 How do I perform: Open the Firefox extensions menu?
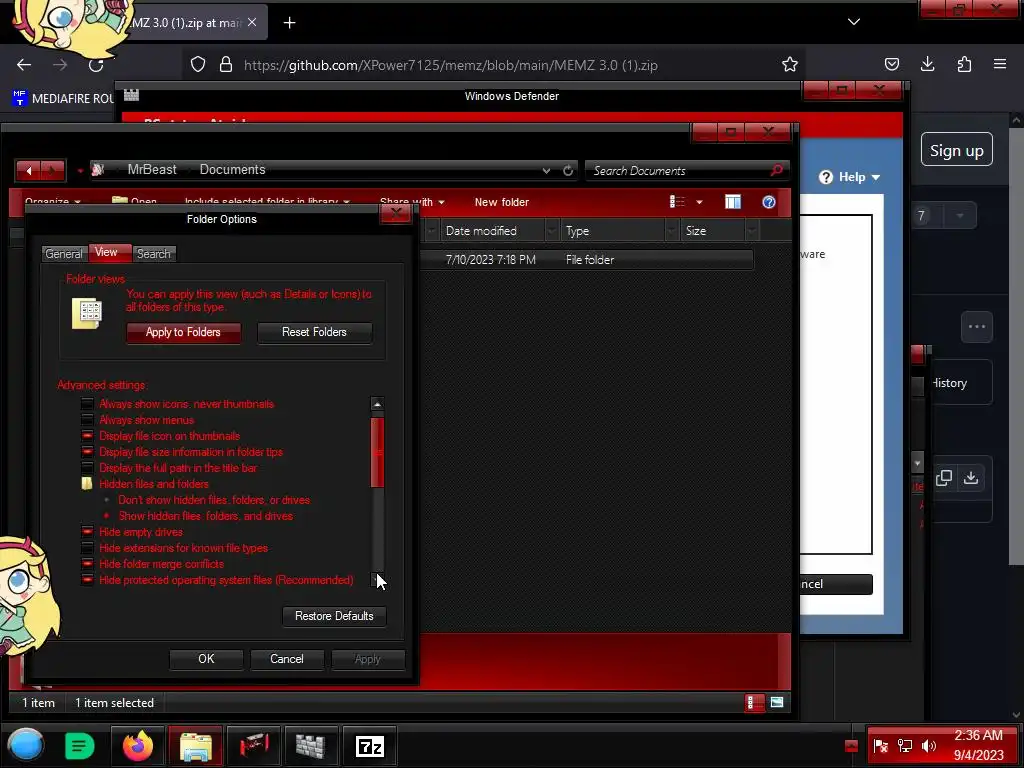click(964, 64)
